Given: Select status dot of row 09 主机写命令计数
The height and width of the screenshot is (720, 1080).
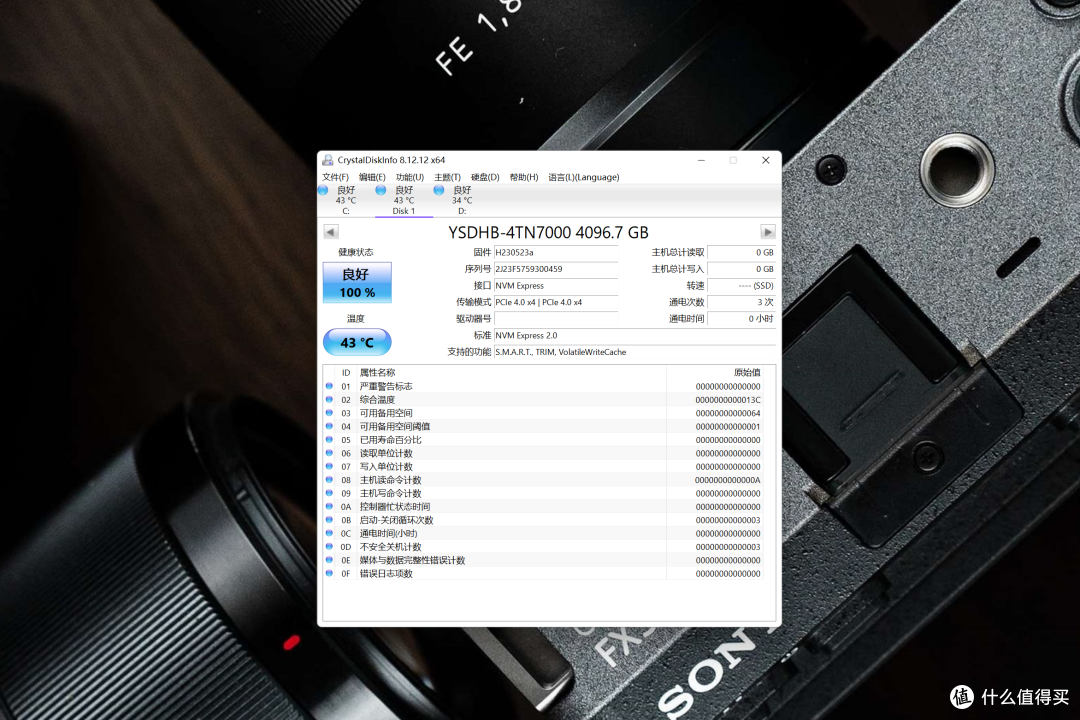Looking at the screenshot, I should 329,493.
